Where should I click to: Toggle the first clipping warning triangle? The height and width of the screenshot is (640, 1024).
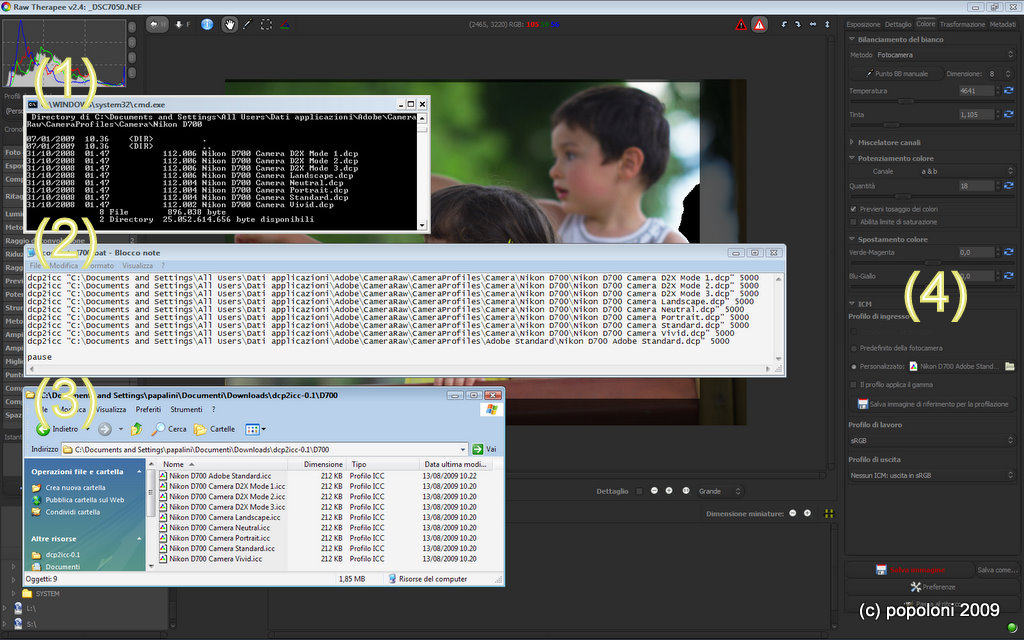pos(741,25)
